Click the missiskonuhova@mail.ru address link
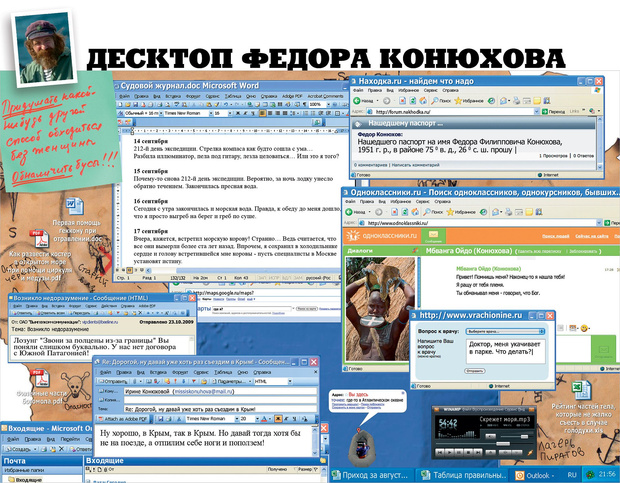 tap(204, 391)
